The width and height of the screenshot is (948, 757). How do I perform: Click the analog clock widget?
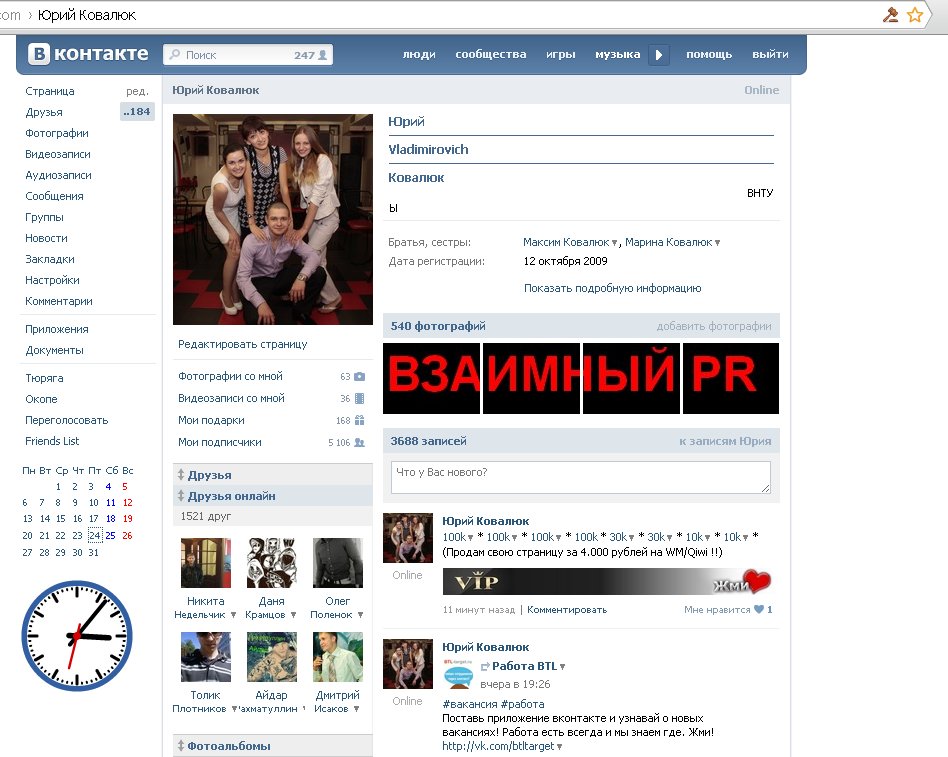point(77,636)
